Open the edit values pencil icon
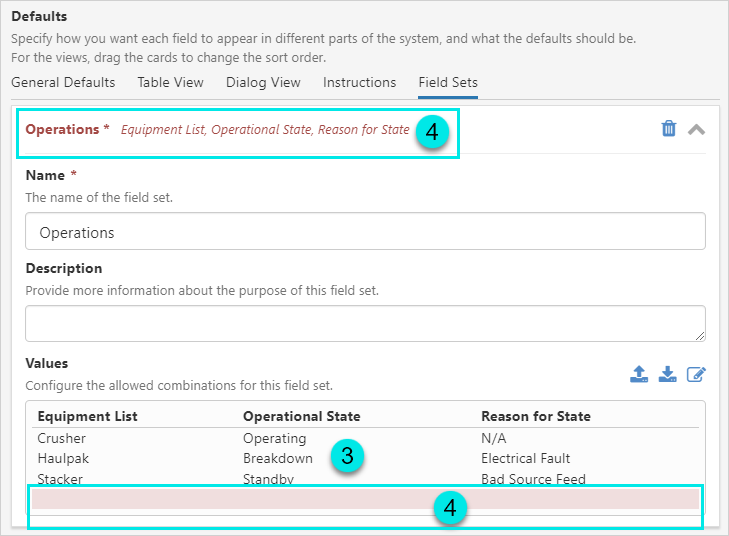Viewport: 729px width, 536px height. point(697,375)
